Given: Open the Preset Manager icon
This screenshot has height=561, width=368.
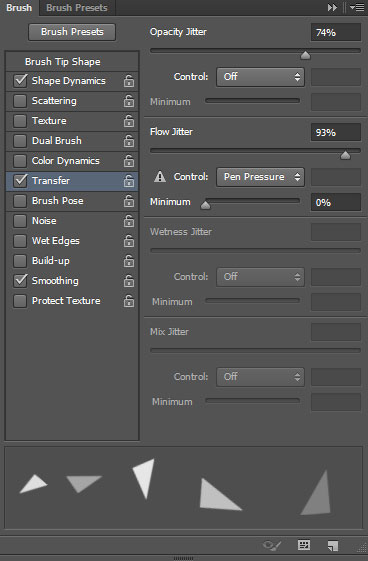Looking at the screenshot, I should pyautogui.click(x=304, y=545).
